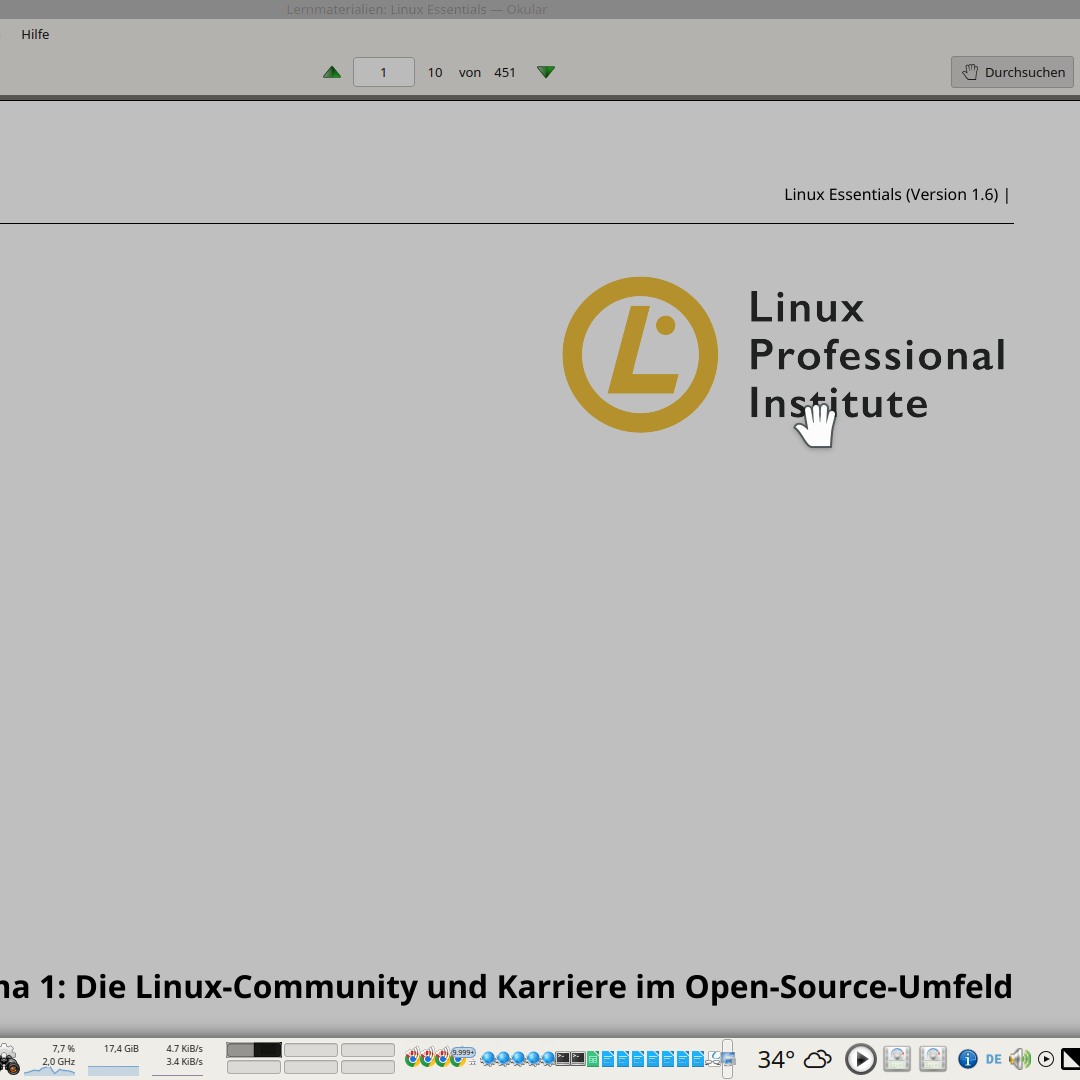Activate the Durchsuchen browse tool button

(x=1012, y=72)
